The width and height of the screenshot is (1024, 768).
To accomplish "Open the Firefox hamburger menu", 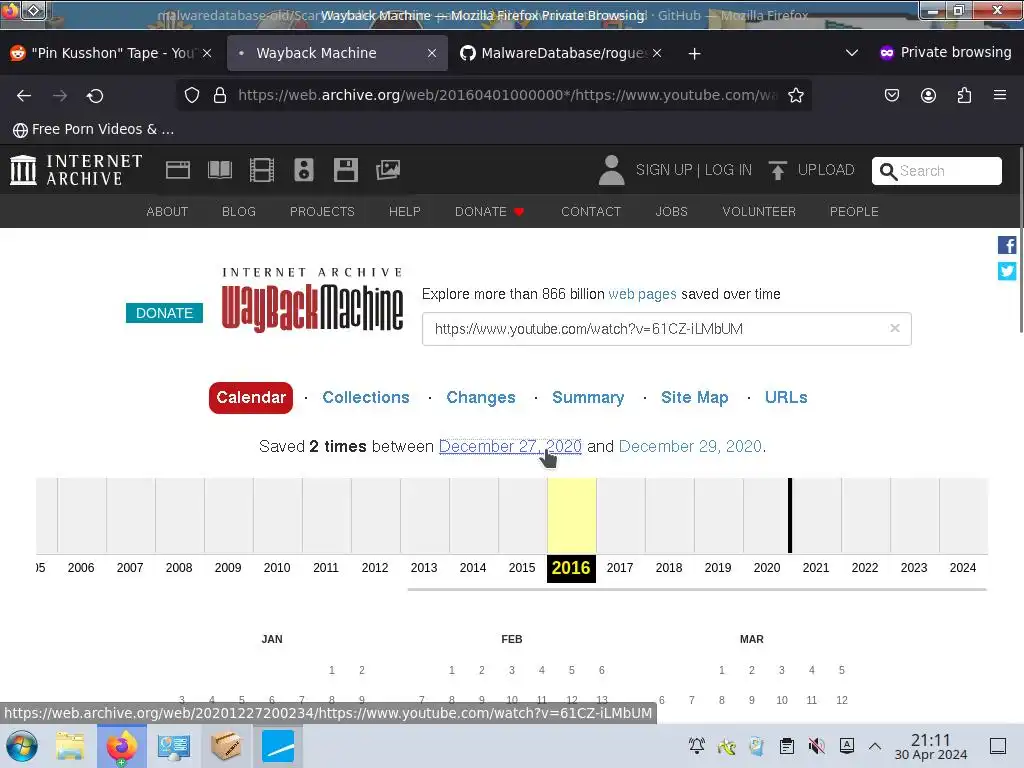I will pos(1000,95).
